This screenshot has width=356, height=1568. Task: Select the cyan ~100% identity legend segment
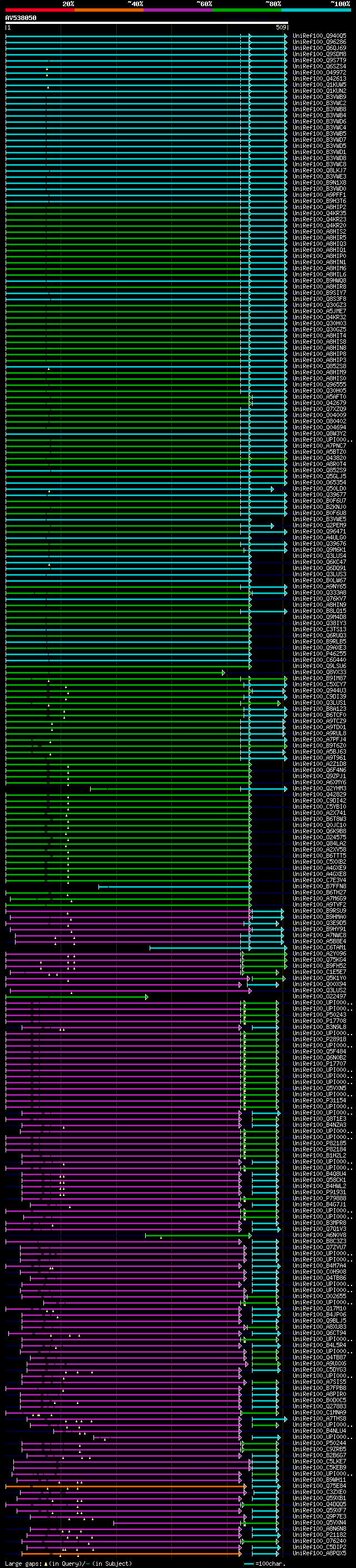(316, 10)
